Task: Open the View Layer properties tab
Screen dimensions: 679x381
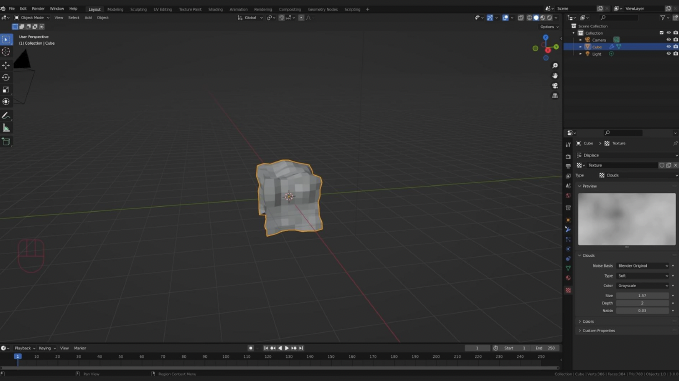Action: click(x=568, y=176)
